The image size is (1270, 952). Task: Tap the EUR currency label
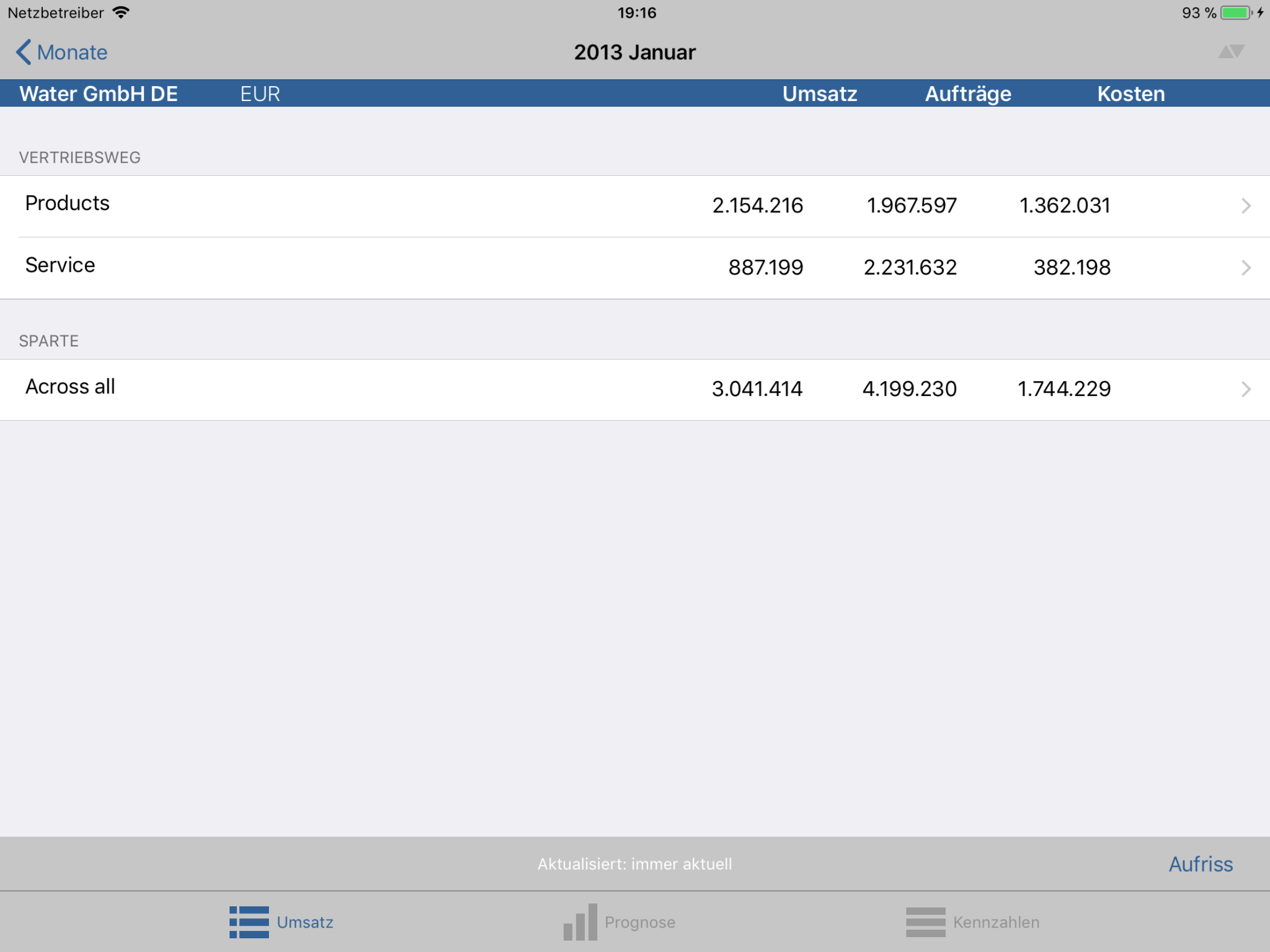(260, 94)
